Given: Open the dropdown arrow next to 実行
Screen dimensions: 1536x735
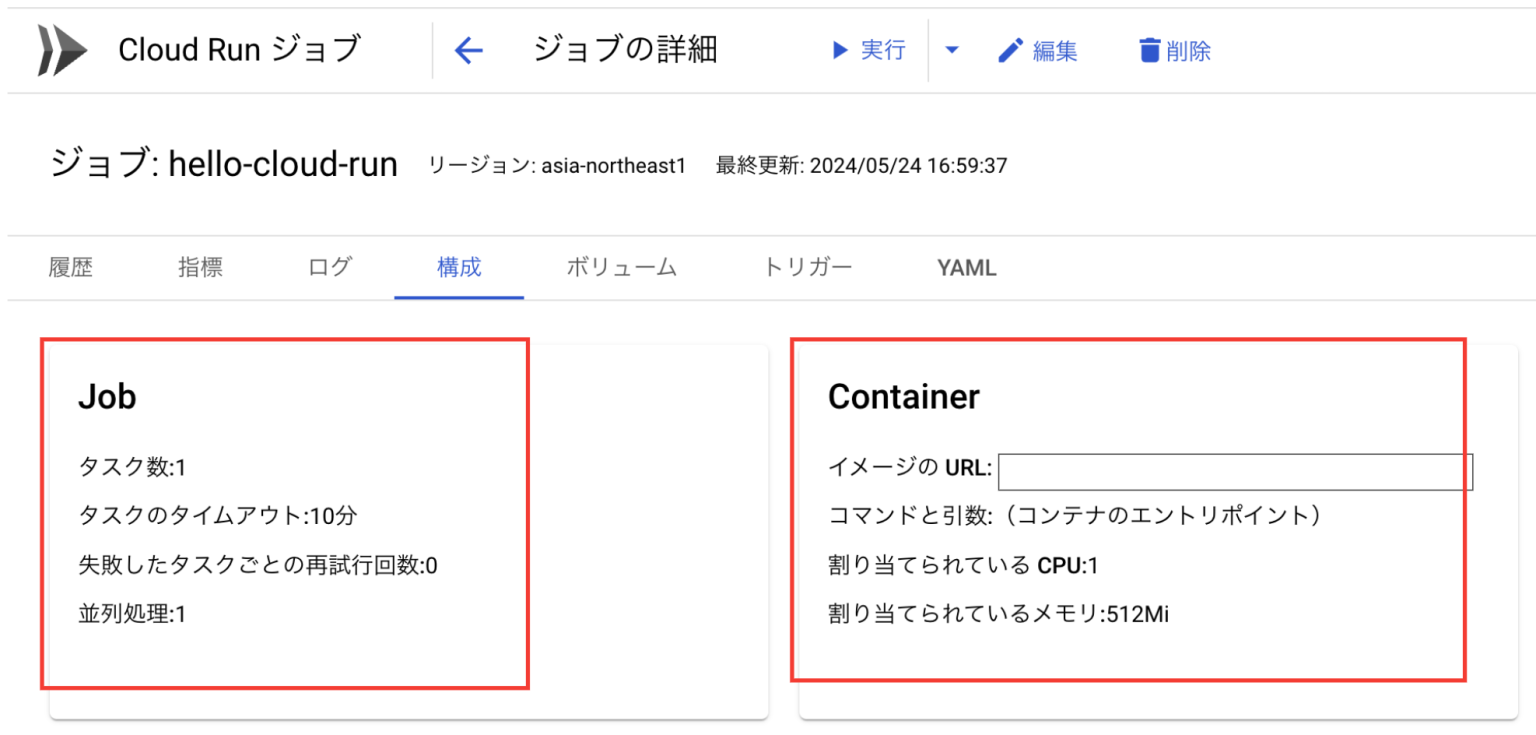Looking at the screenshot, I should (951, 50).
